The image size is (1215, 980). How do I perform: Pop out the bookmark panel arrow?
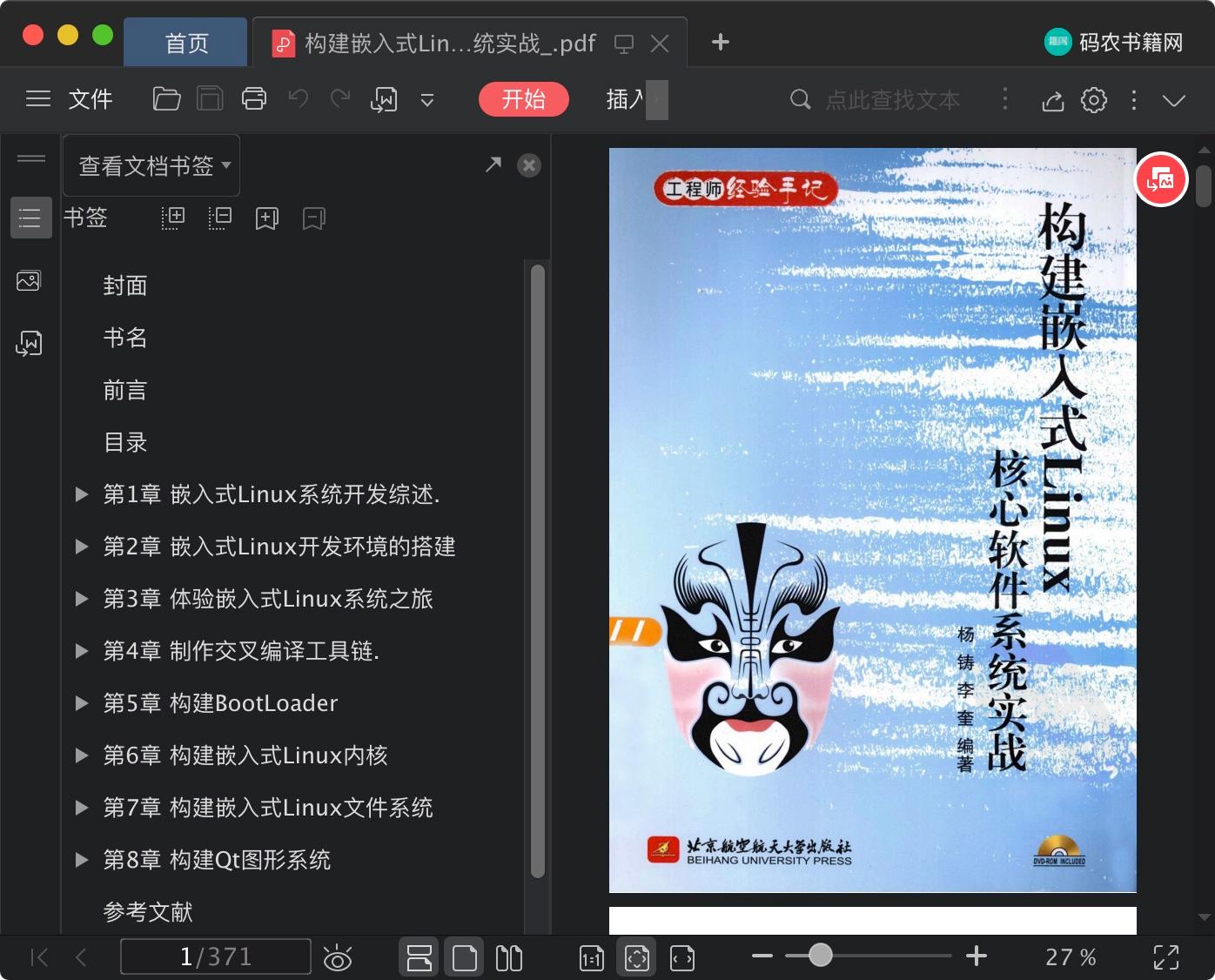[493, 164]
